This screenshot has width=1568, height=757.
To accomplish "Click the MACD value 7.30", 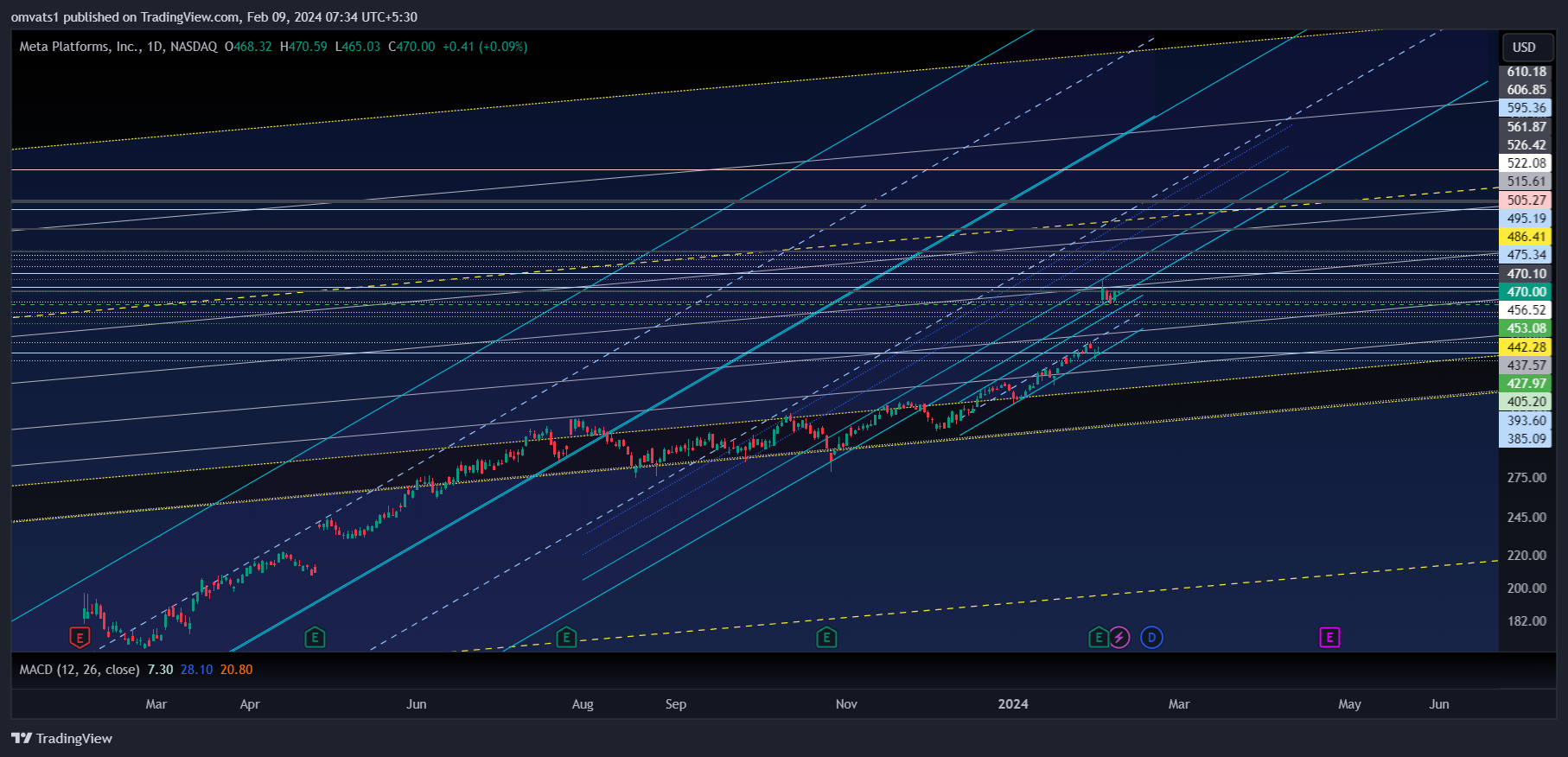I will click(x=160, y=670).
